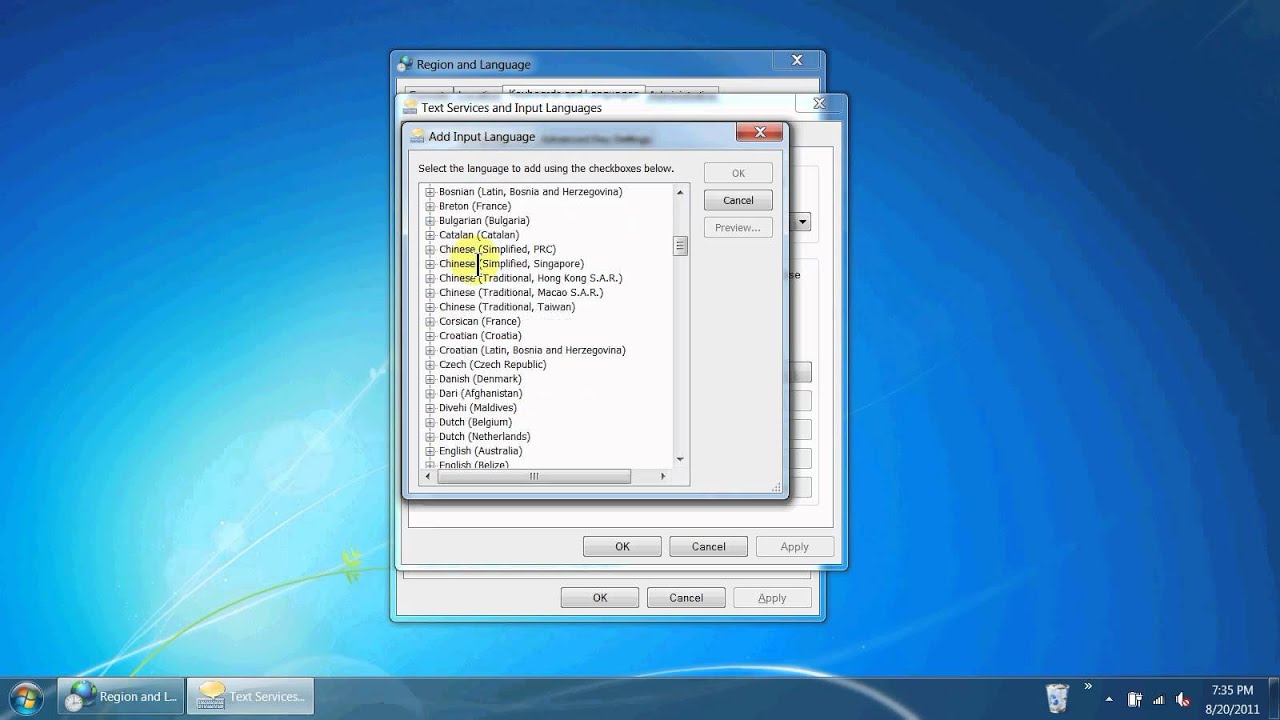Click Cancel in Text Services dialog
The width and height of the screenshot is (1280, 720).
(708, 546)
